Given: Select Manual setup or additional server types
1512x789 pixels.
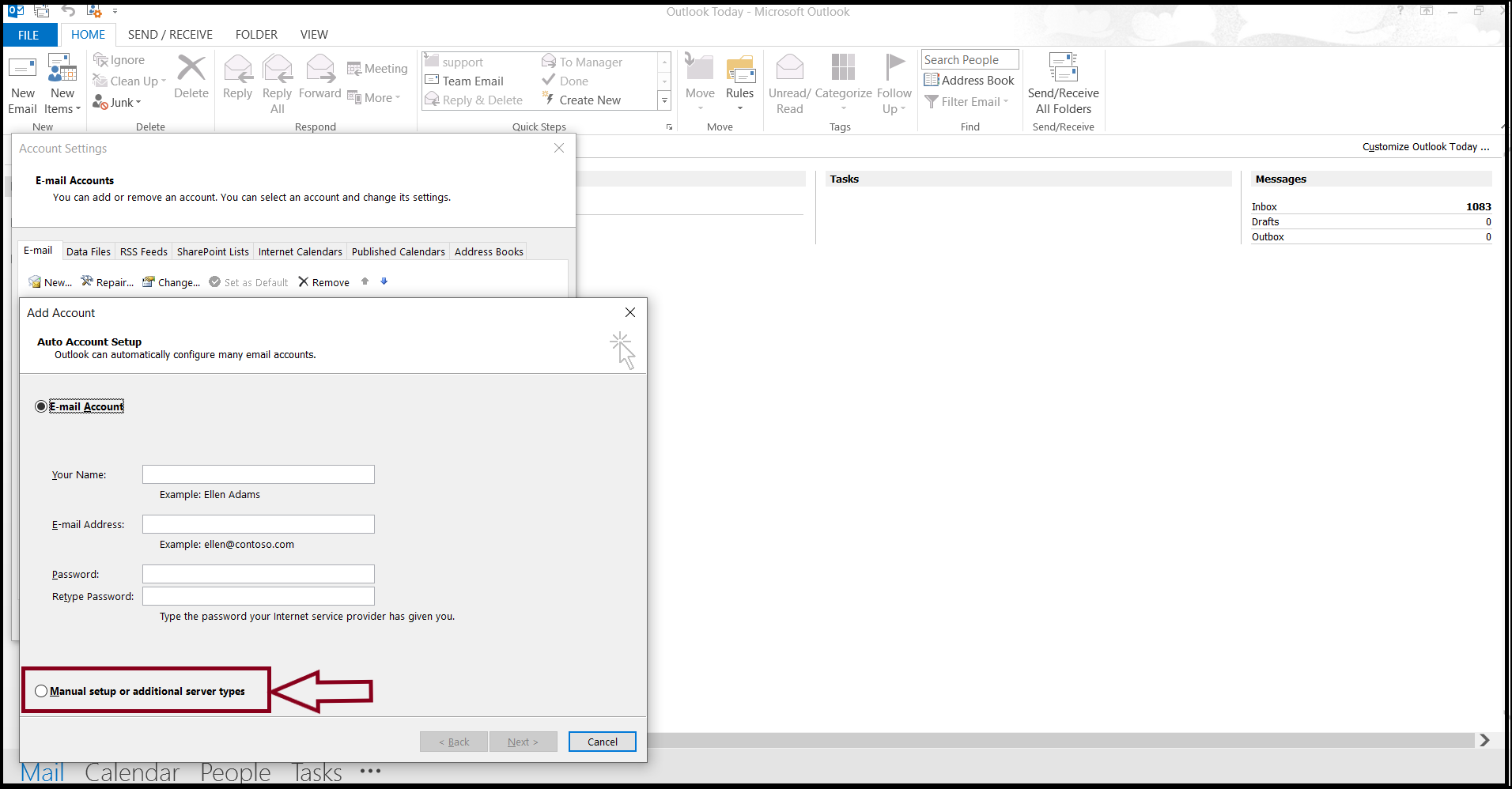Looking at the screenshot, I should [x=41, y=691].
